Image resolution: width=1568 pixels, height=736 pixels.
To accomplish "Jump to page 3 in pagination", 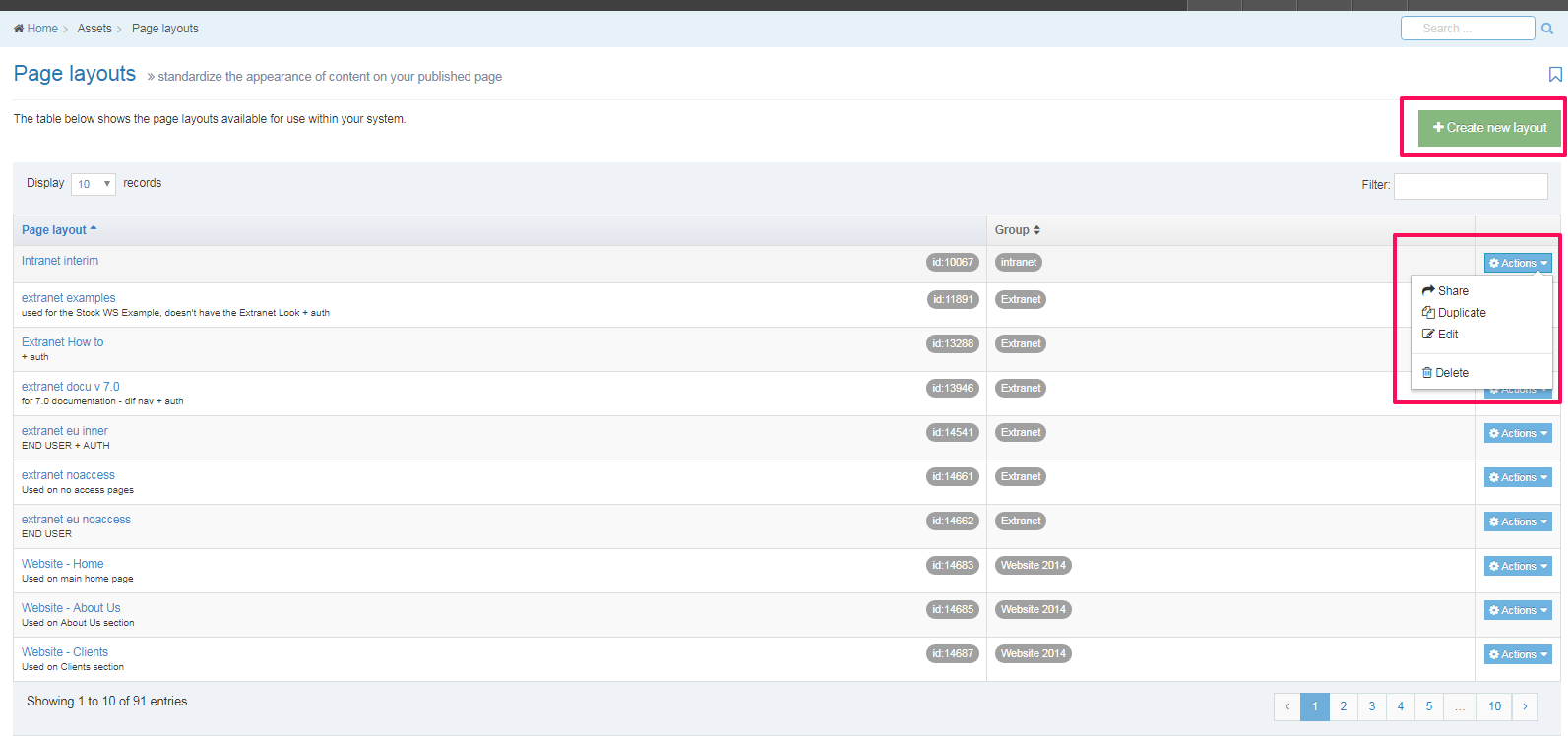I will coord(1371,706).
